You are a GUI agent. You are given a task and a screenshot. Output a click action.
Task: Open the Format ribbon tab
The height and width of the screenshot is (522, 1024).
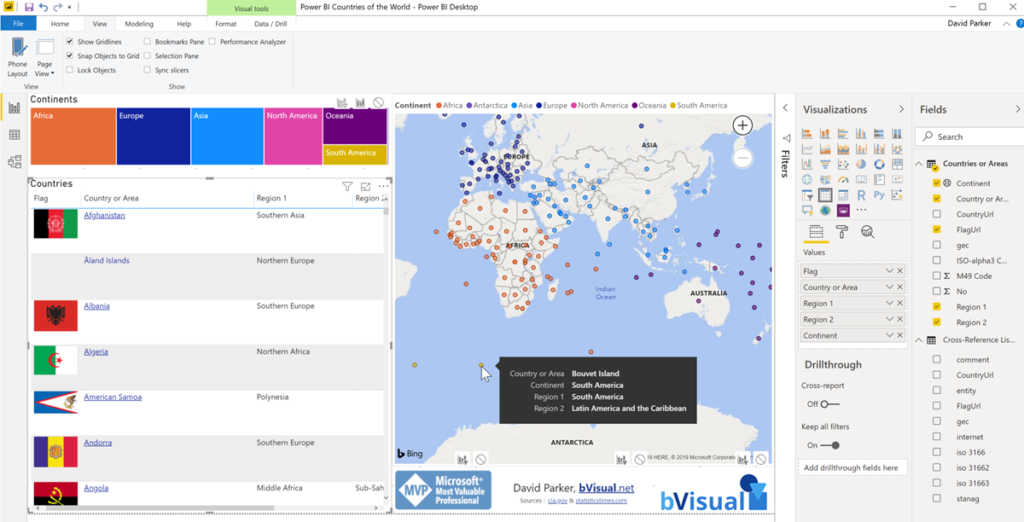tap(226, 24)
